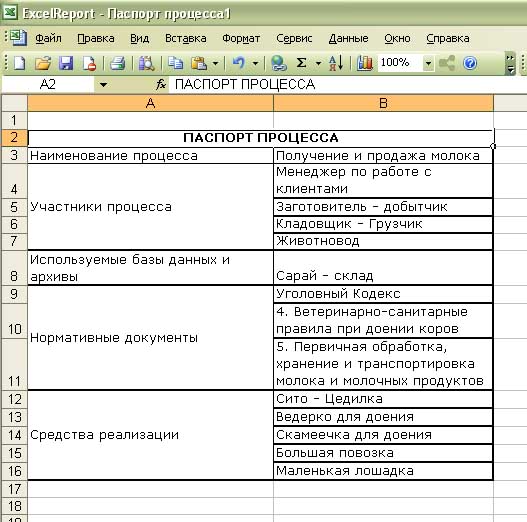527x522 pixels.
Task: Open the Вид menu
Action: point(139,38)
